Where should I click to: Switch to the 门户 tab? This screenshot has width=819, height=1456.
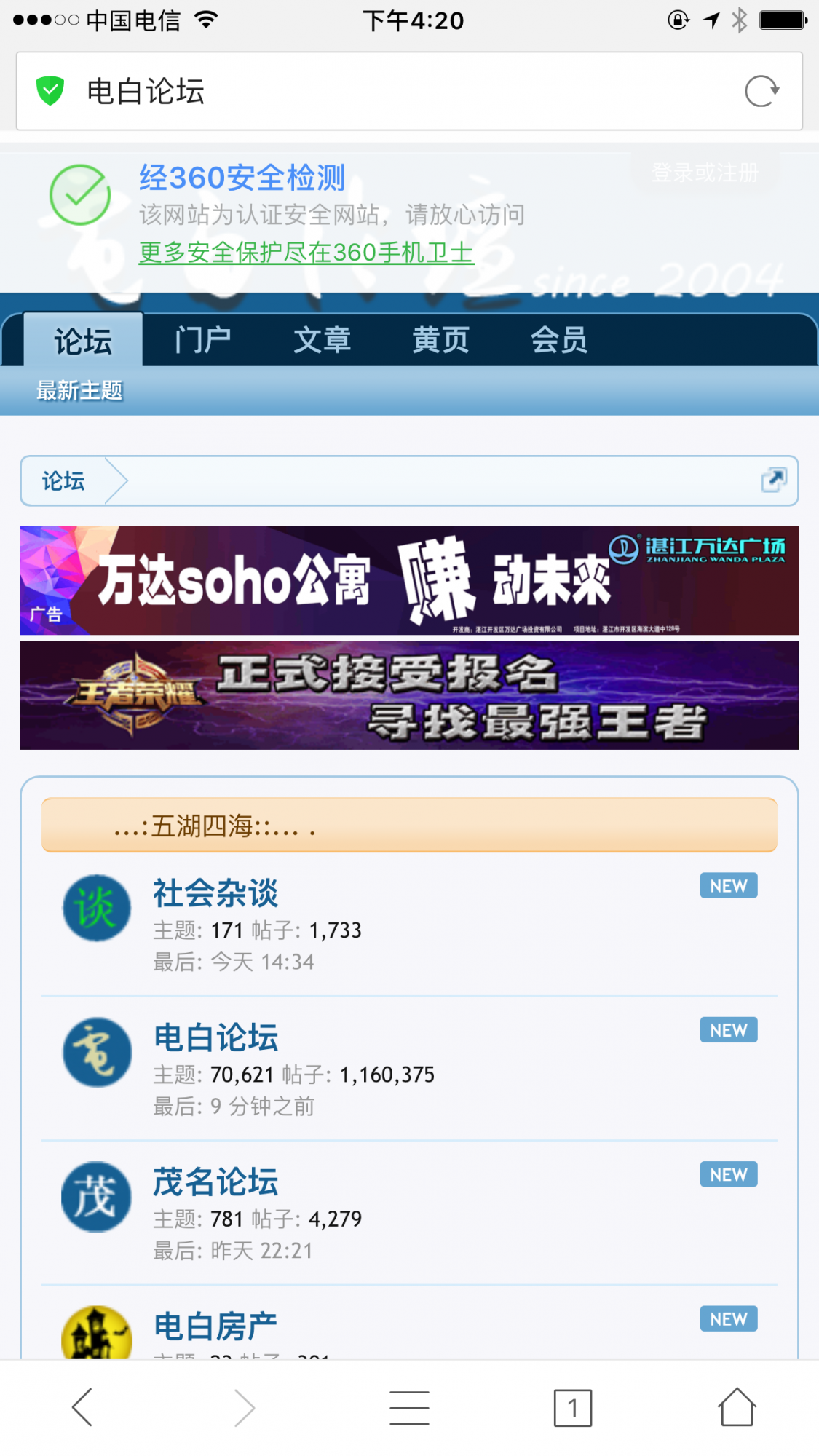(x=202, y=340)
